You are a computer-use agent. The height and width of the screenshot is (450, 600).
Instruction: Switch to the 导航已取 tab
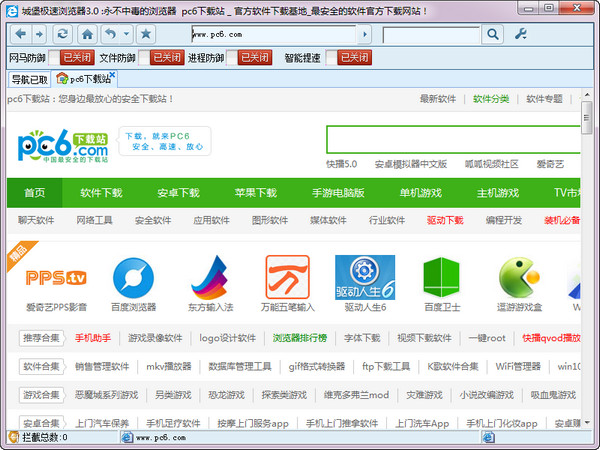coord(29,80)
